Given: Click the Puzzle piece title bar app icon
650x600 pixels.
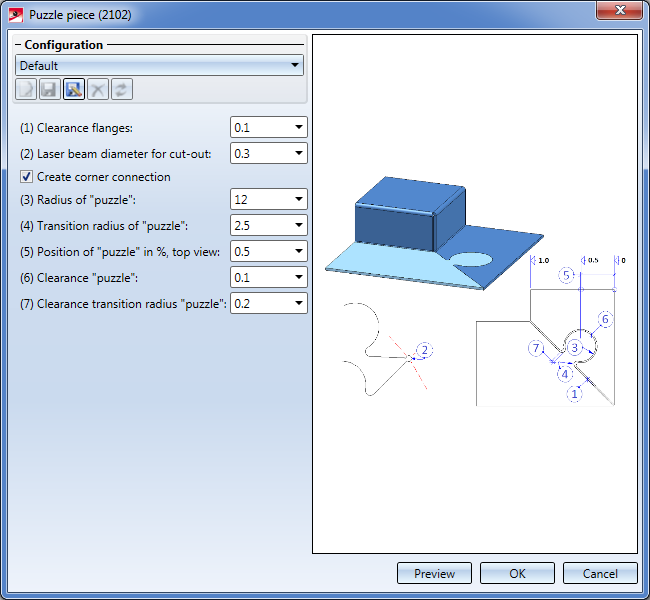Looking at the screenshot, I should (x=16, y=15).
